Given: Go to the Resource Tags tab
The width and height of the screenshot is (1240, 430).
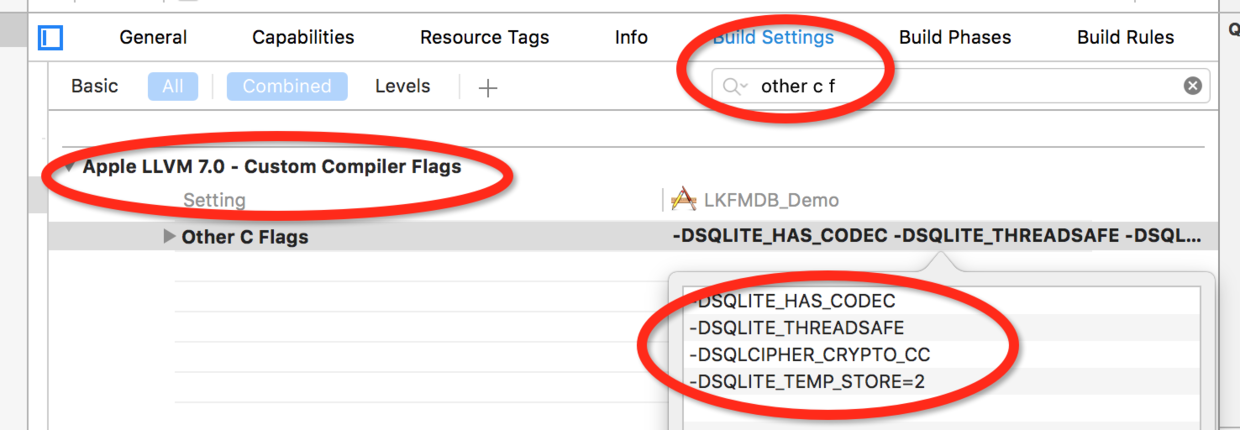Looking at the screenshot, I should (x=484, y=38).
